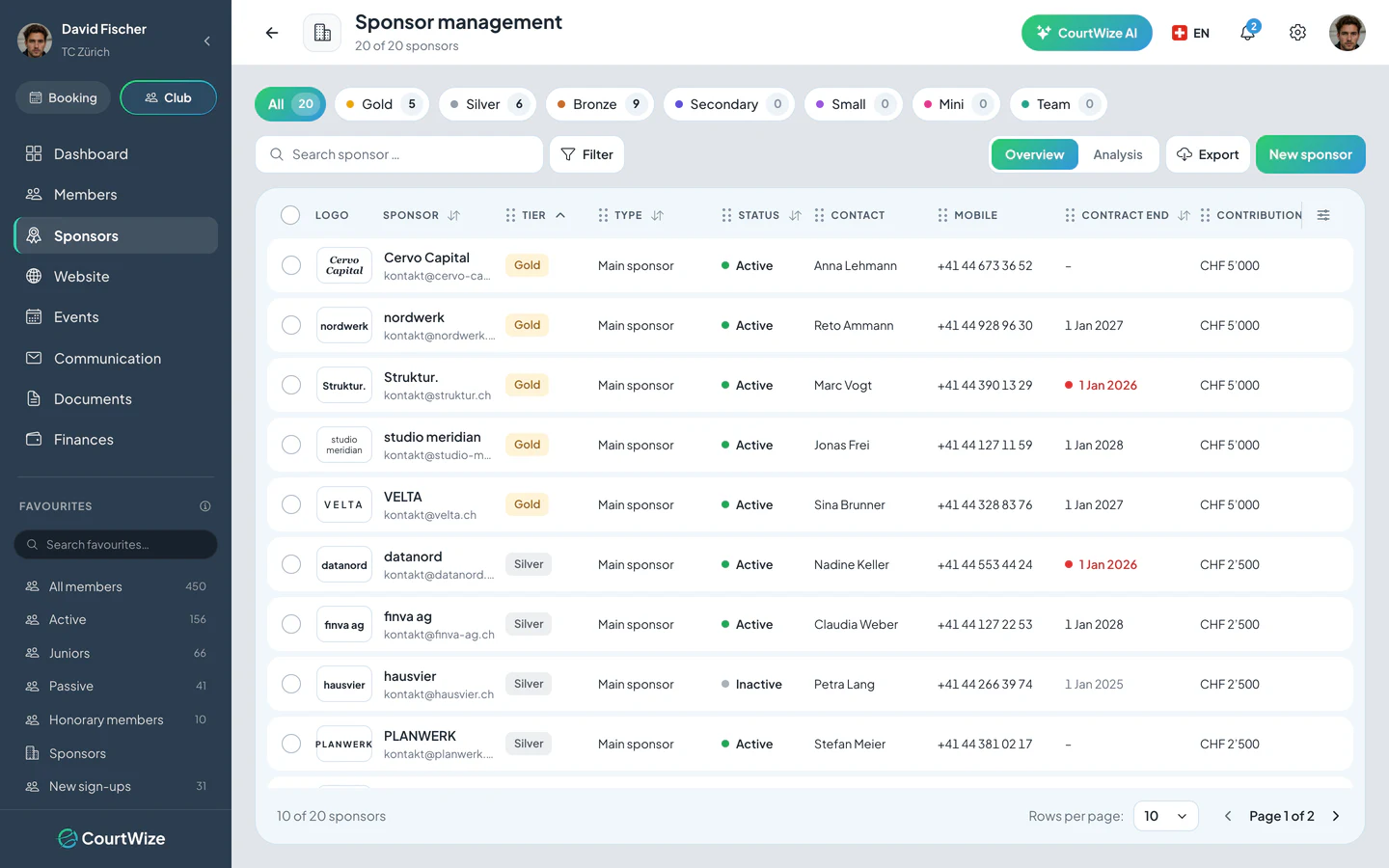Open the table column settings icon
This screenshot has width=1389, height=868.
pos(1323,215)
